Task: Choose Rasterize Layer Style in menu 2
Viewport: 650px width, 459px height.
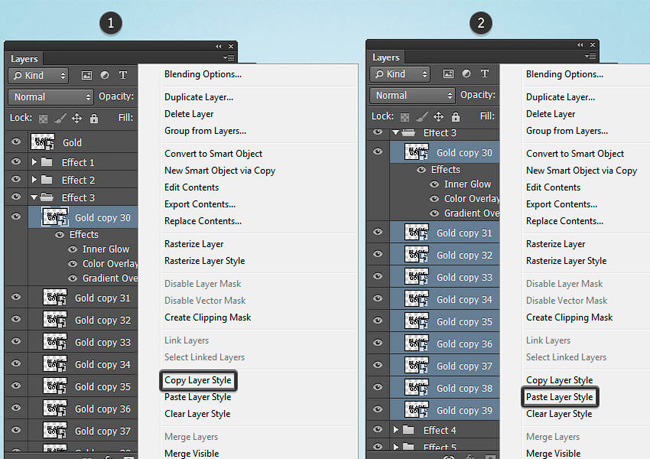Action: click(566, 261)
